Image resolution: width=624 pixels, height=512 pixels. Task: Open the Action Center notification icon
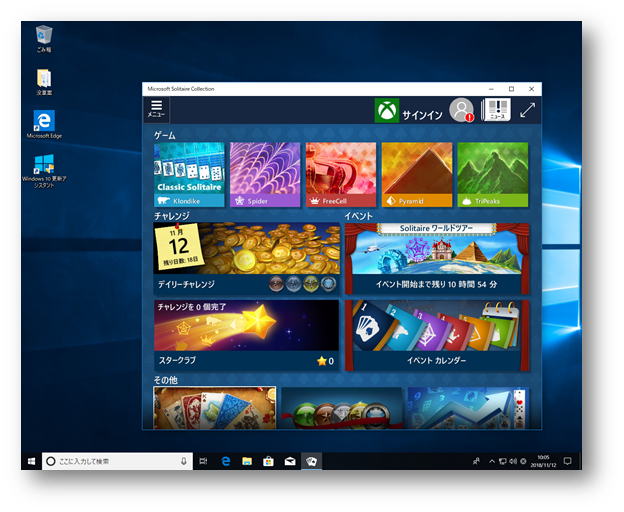(x=567, y=461)
